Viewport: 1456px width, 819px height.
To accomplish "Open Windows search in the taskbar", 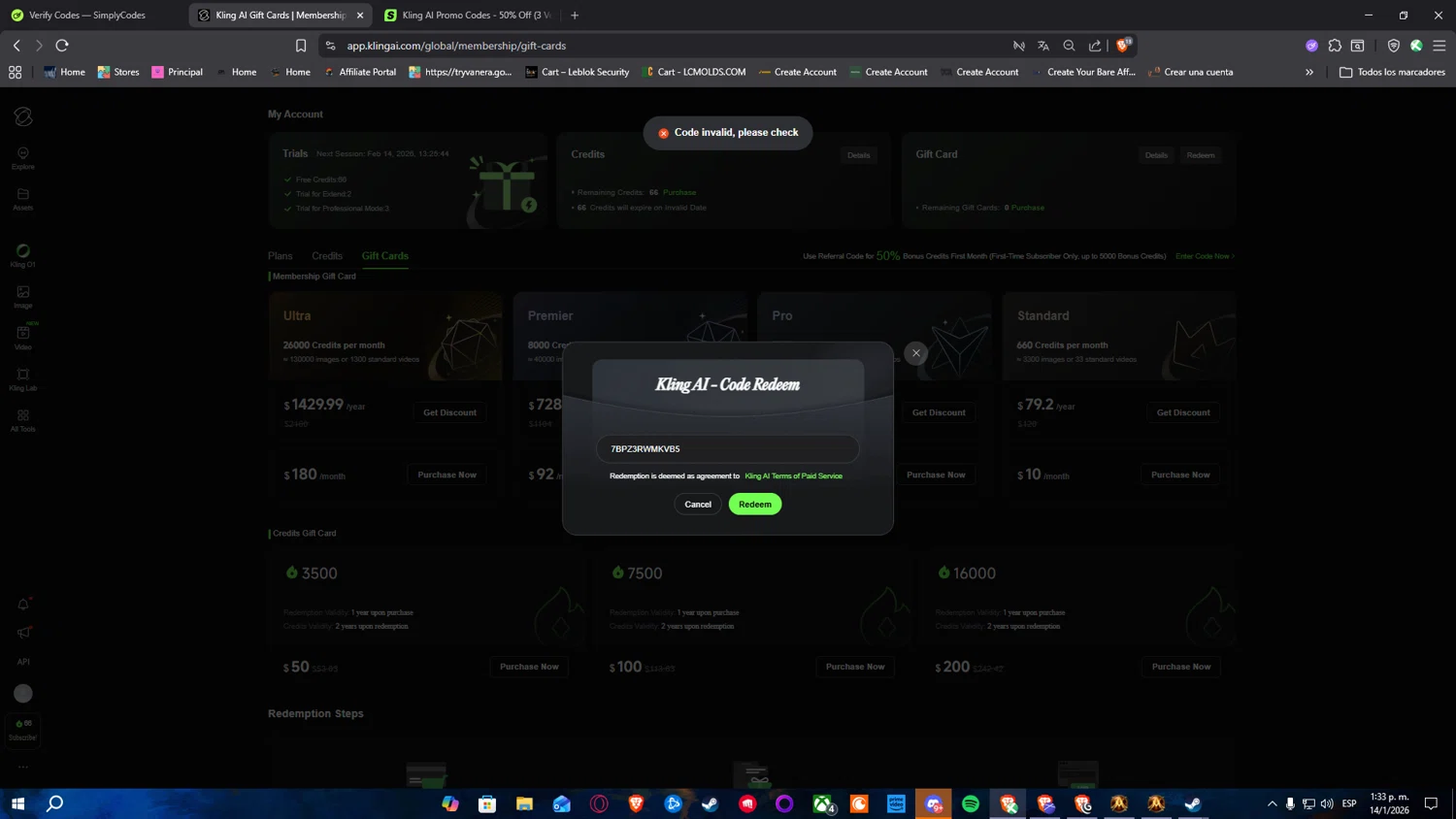I will [x=55, y=803].
